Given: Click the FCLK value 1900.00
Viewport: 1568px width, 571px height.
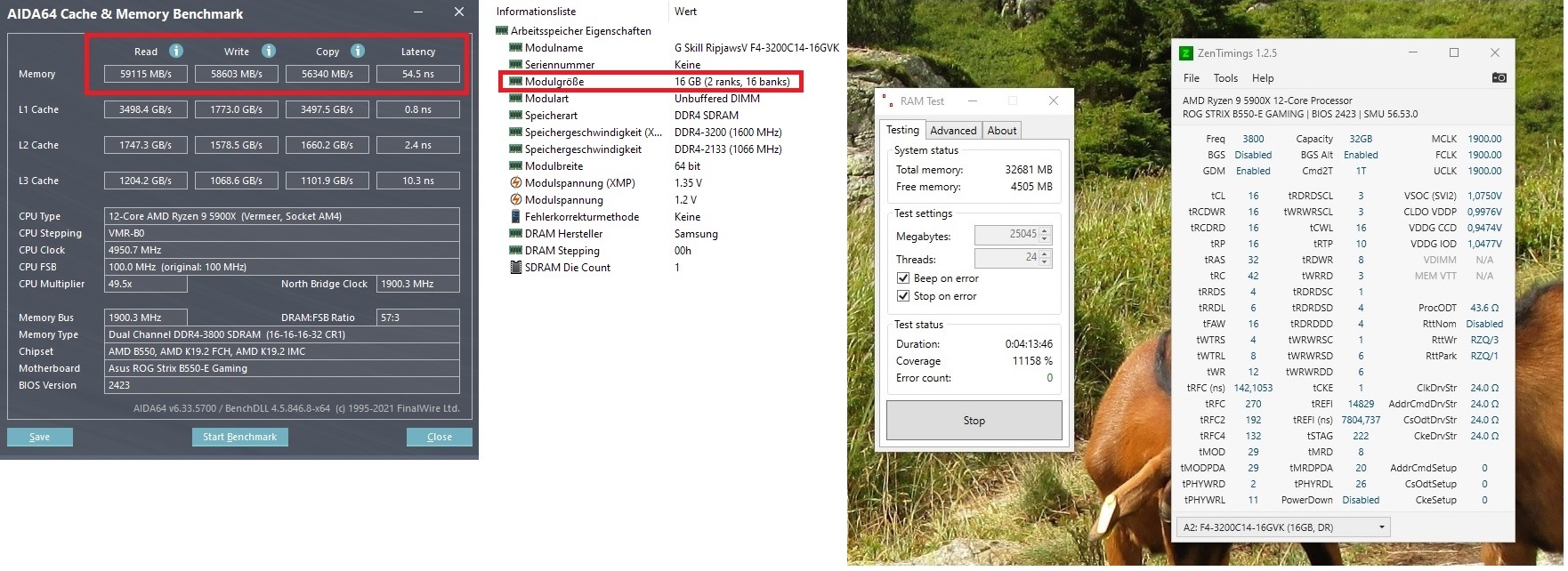Looking at the screenshot, I should (1484, 155).
